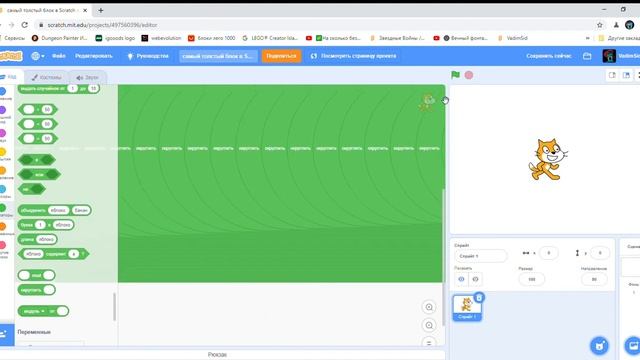Open the Редактировать menu
The image size is (640, 360).
coord(94,56)
